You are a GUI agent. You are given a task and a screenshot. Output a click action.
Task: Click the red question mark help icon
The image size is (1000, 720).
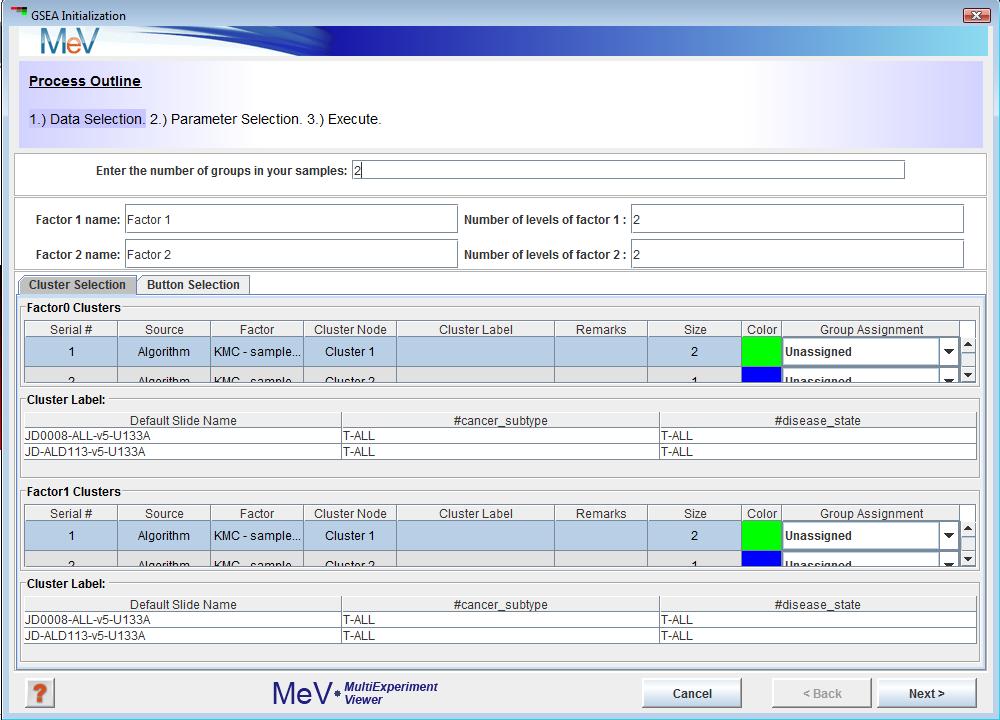point(40,693)
